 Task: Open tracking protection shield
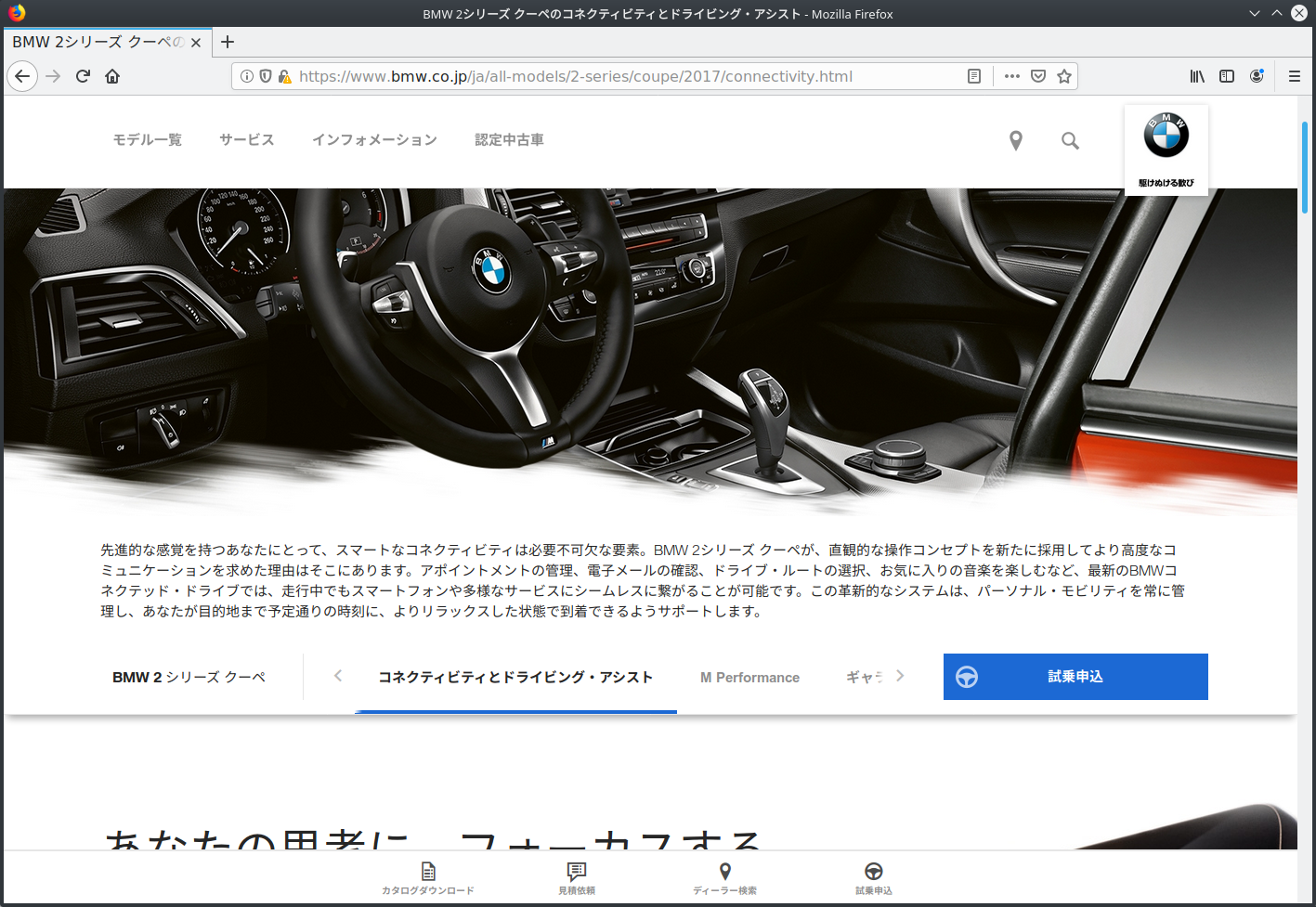point(266,76)
